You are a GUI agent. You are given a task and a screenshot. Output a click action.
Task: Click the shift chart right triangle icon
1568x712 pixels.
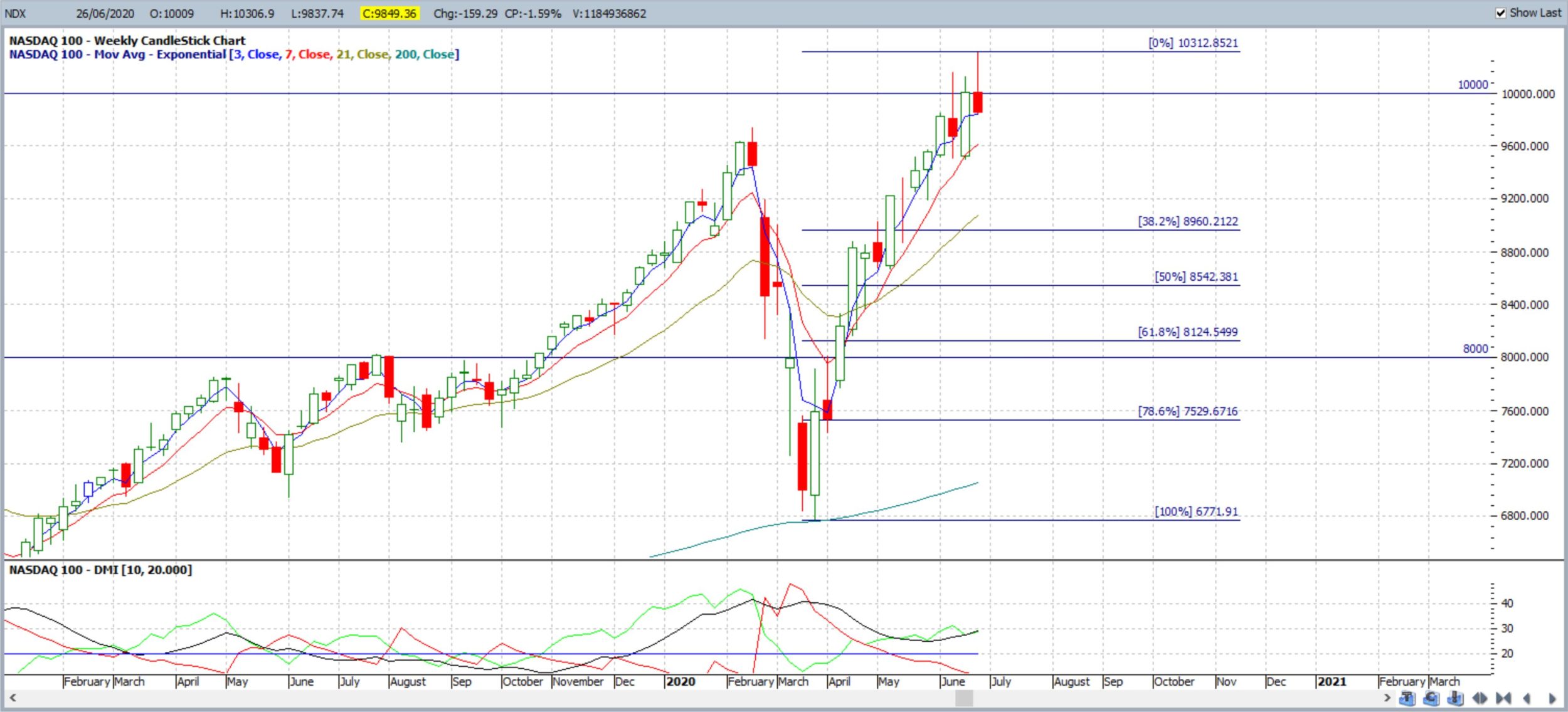1552,698
